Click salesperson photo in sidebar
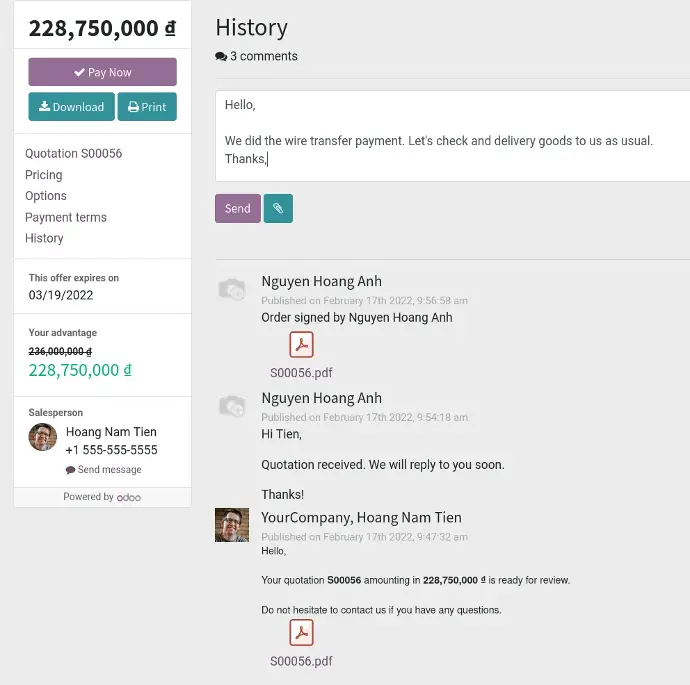 coord(42,437)
